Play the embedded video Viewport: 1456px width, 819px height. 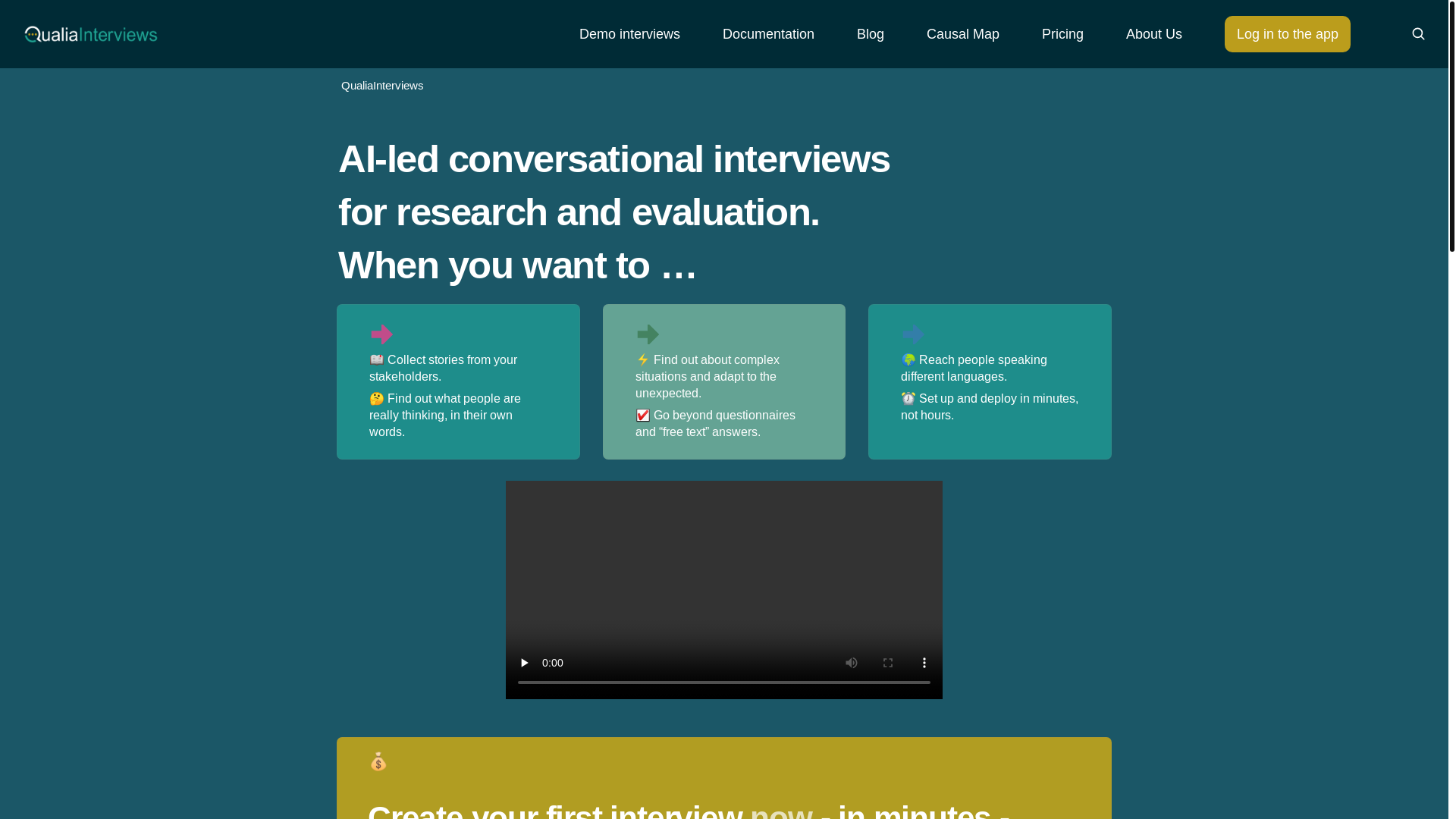click(524, 663)
